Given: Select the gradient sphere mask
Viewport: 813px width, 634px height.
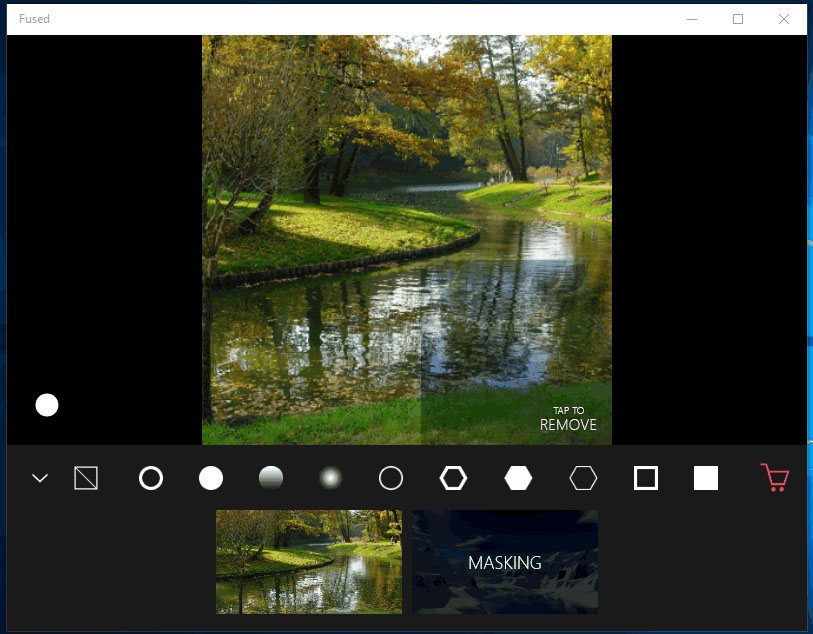Looking at the screenshot, I should coord(271,478).
